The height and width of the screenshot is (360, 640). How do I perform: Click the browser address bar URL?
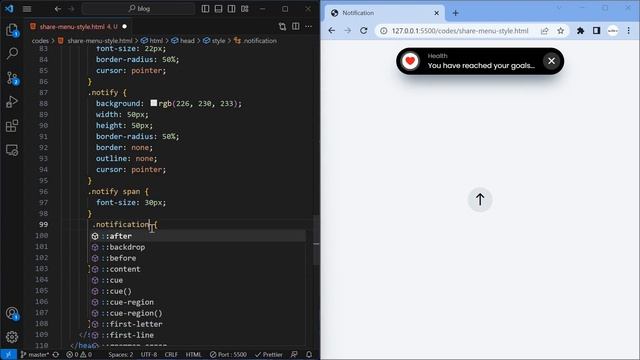pos(460,31)
